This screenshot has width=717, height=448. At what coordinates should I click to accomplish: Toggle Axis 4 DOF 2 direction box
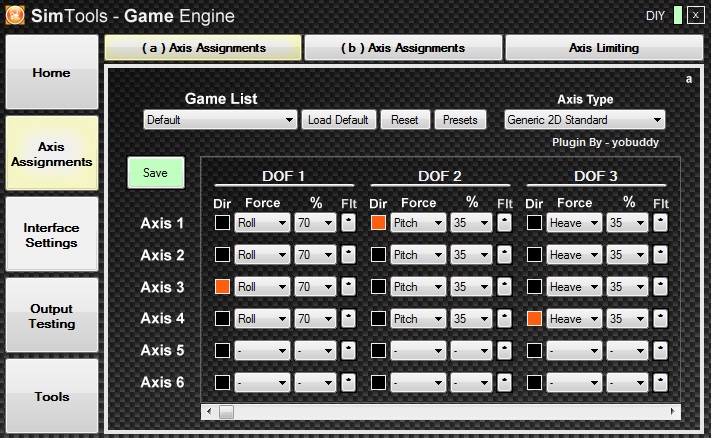tap(378, 319)
